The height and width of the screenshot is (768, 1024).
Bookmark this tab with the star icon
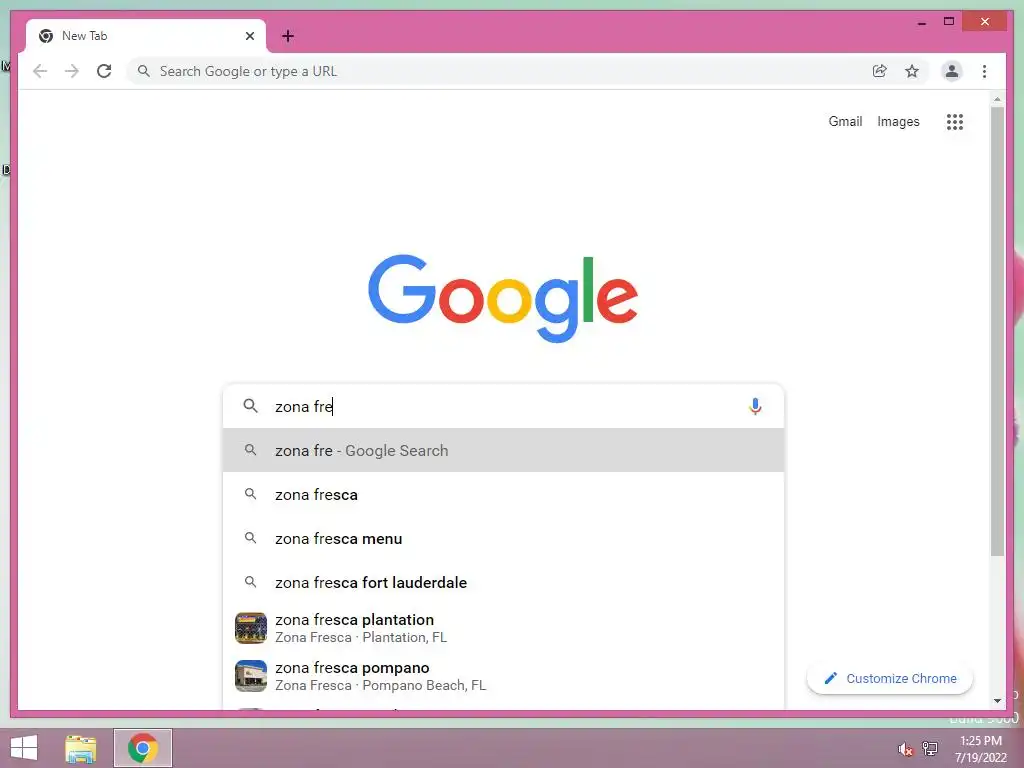(912, 71)
